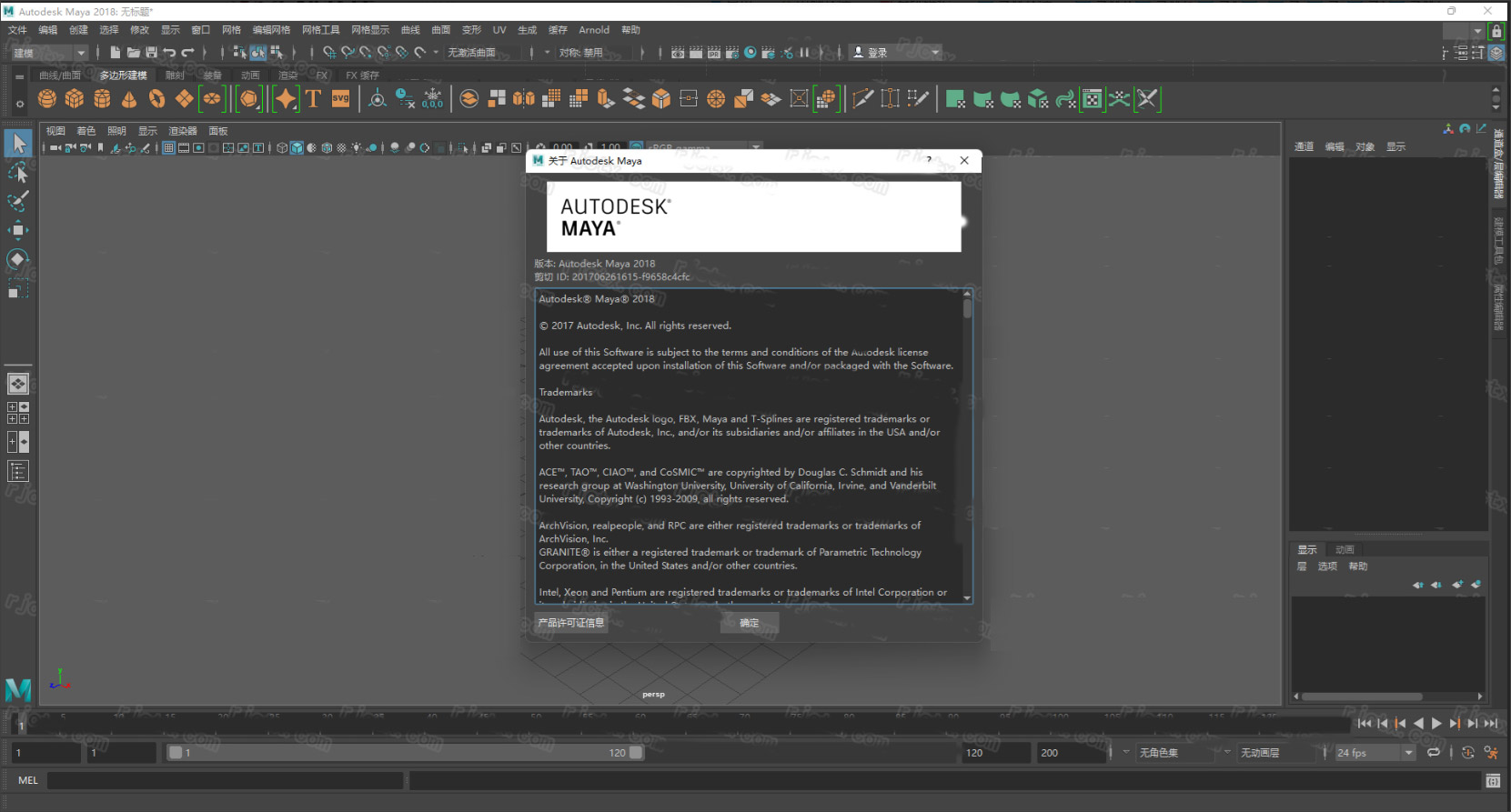Create a polygon torus from the shelf
Image resolution: width=1511 pixels, height=812 pixels.
point(156,99)
